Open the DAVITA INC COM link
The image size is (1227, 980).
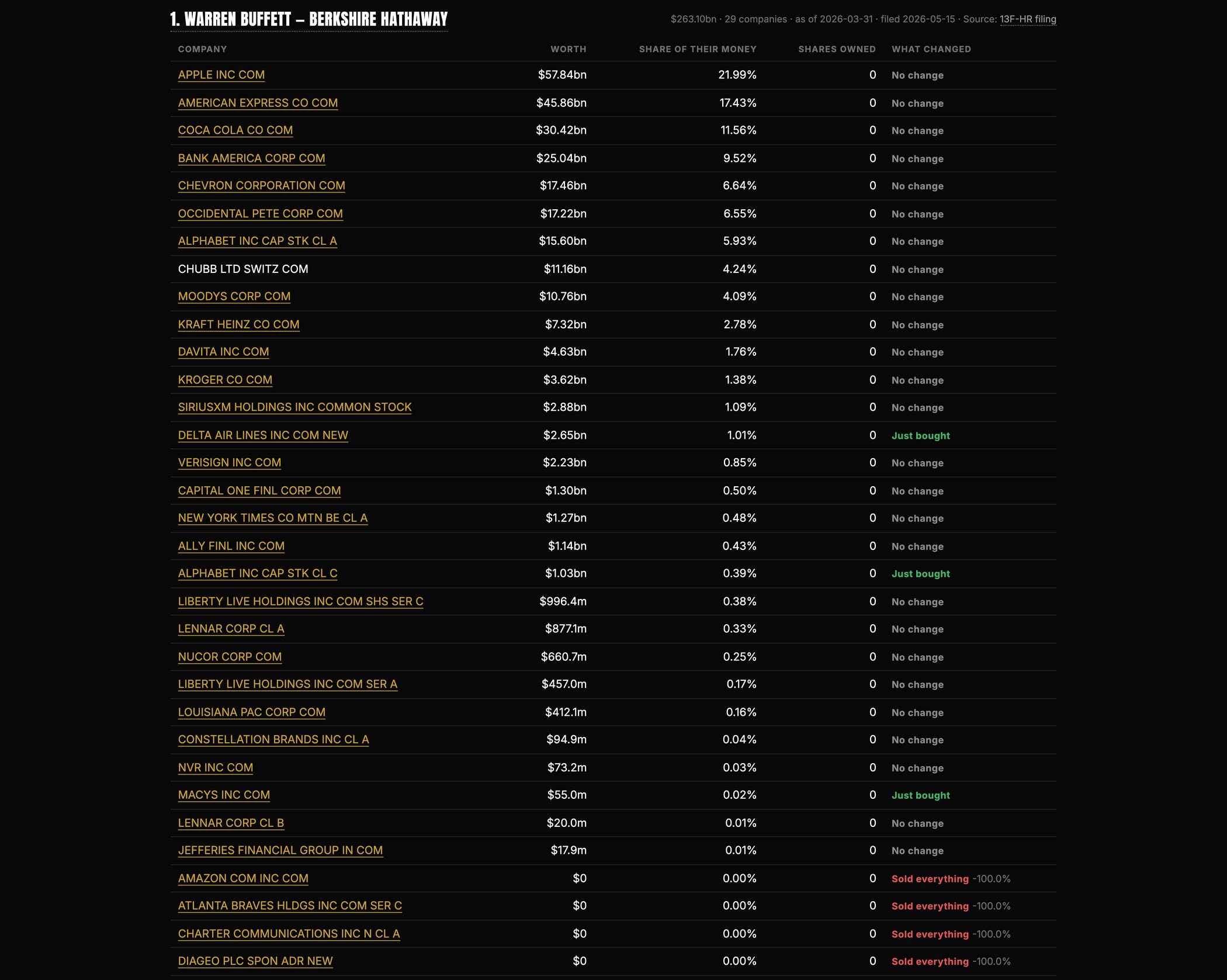pos(224,352)
